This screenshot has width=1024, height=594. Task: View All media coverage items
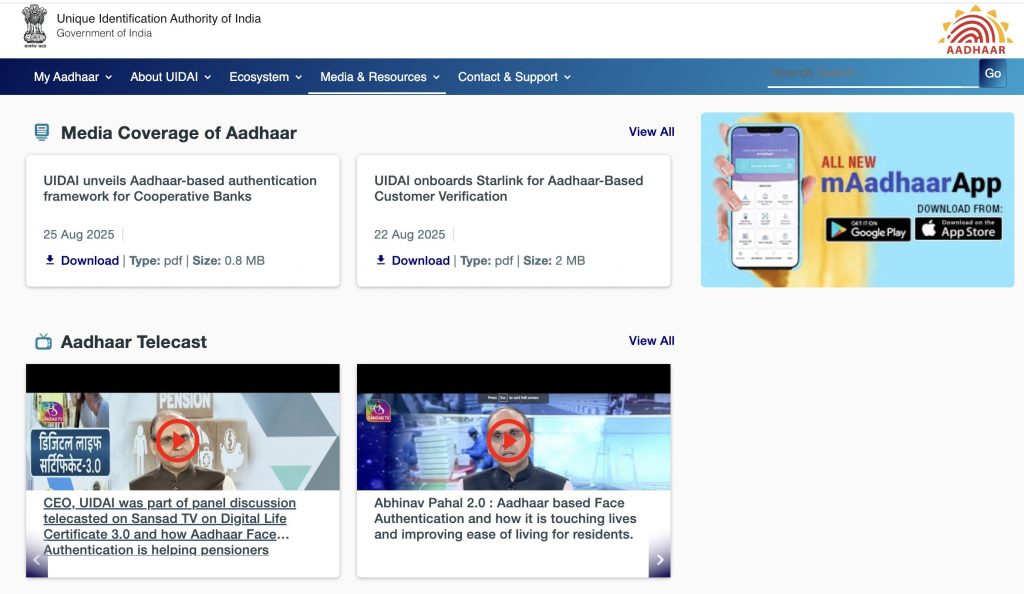[x=651, y=132]
